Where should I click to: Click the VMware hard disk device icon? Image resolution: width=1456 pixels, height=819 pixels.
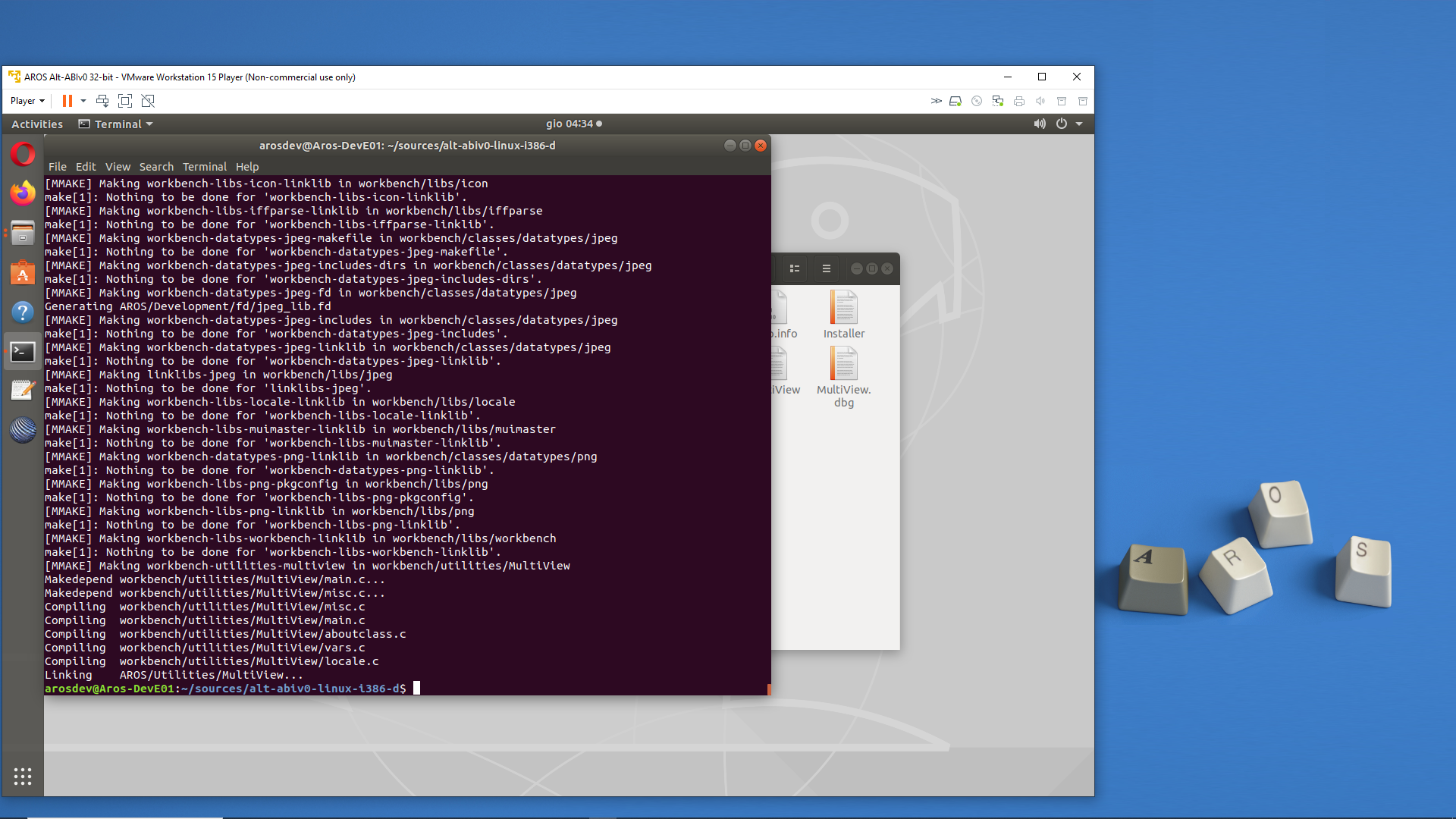[955, 101]
